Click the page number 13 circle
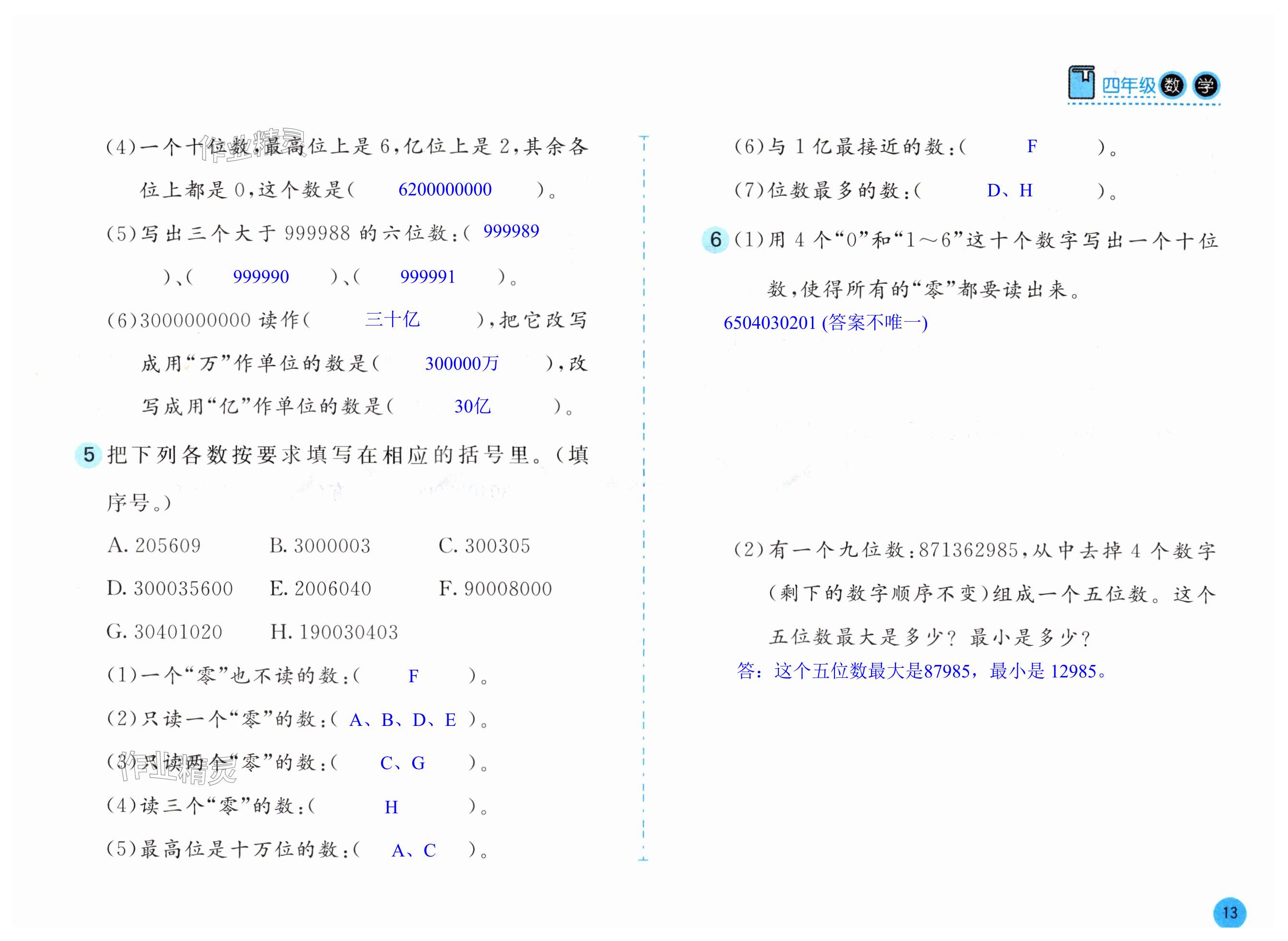This screenshot has height=941, width=1288. (x=1229, y=913)
